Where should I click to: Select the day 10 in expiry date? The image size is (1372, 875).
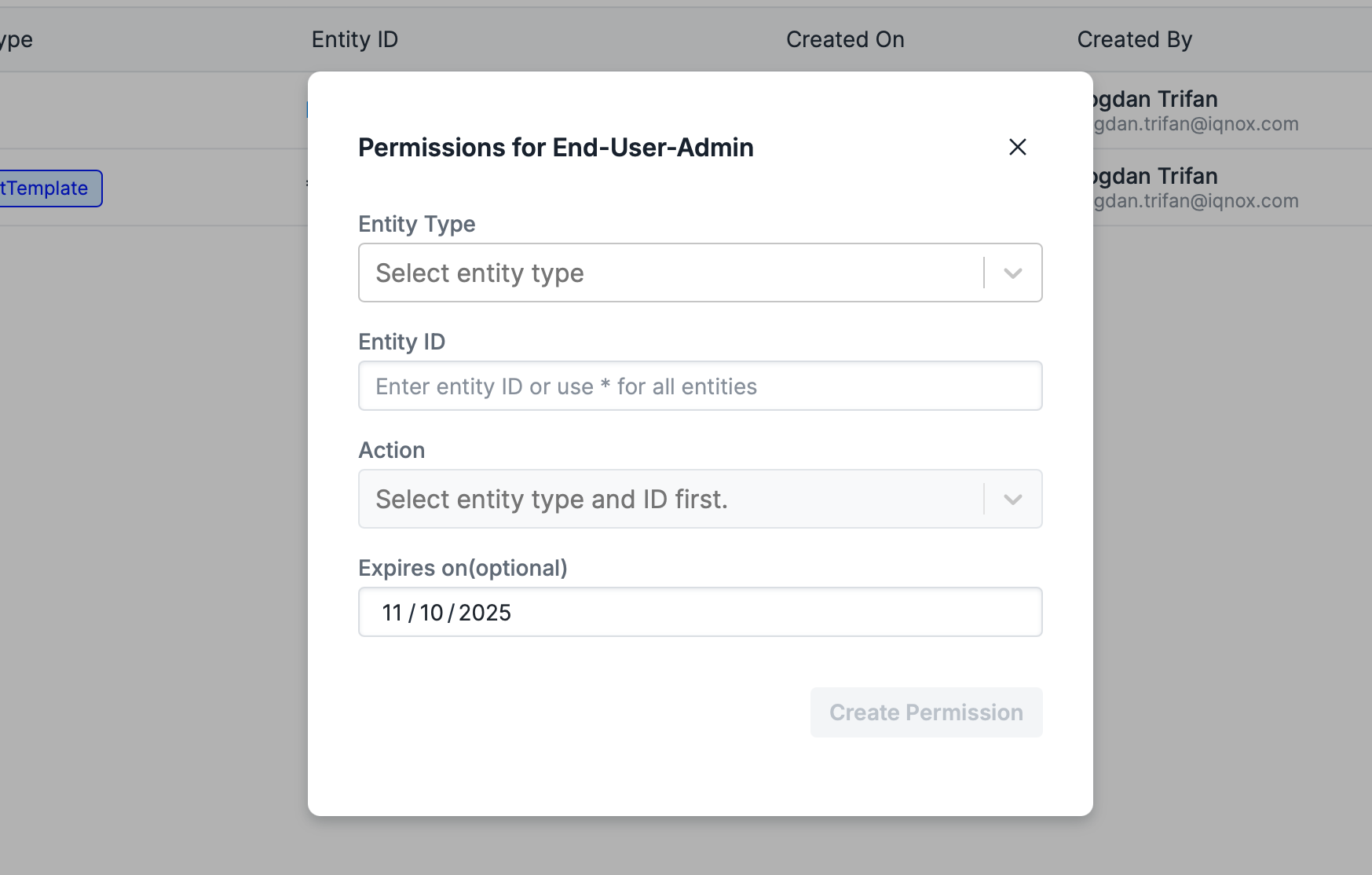[431, 613]
